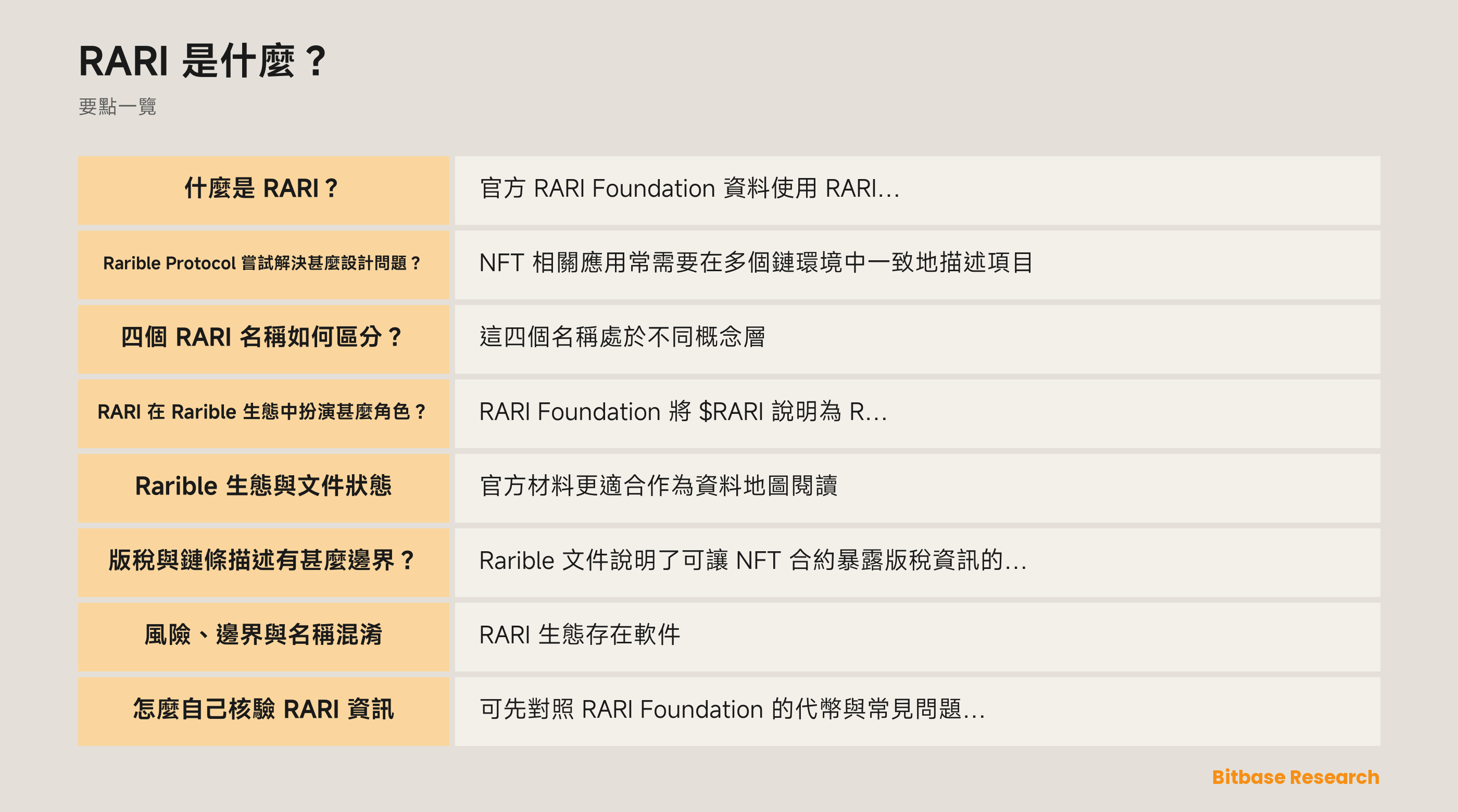Select '四個 RARI 名稱如何區分？' heading cell

tap(263, 339)
